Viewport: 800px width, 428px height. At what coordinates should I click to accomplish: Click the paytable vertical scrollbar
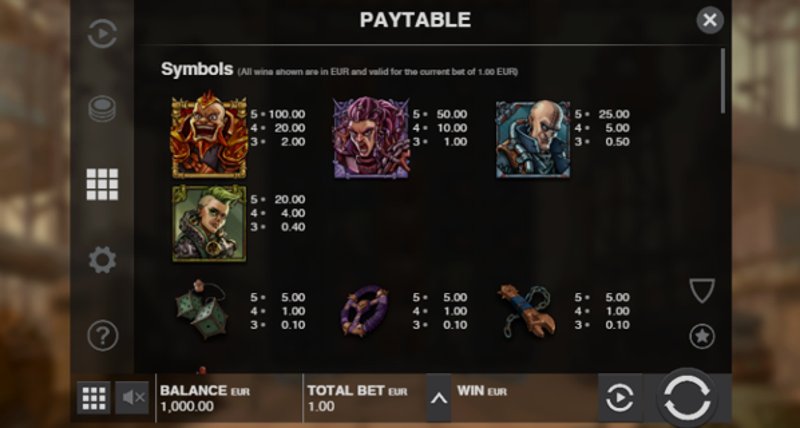tap(722, 81)
